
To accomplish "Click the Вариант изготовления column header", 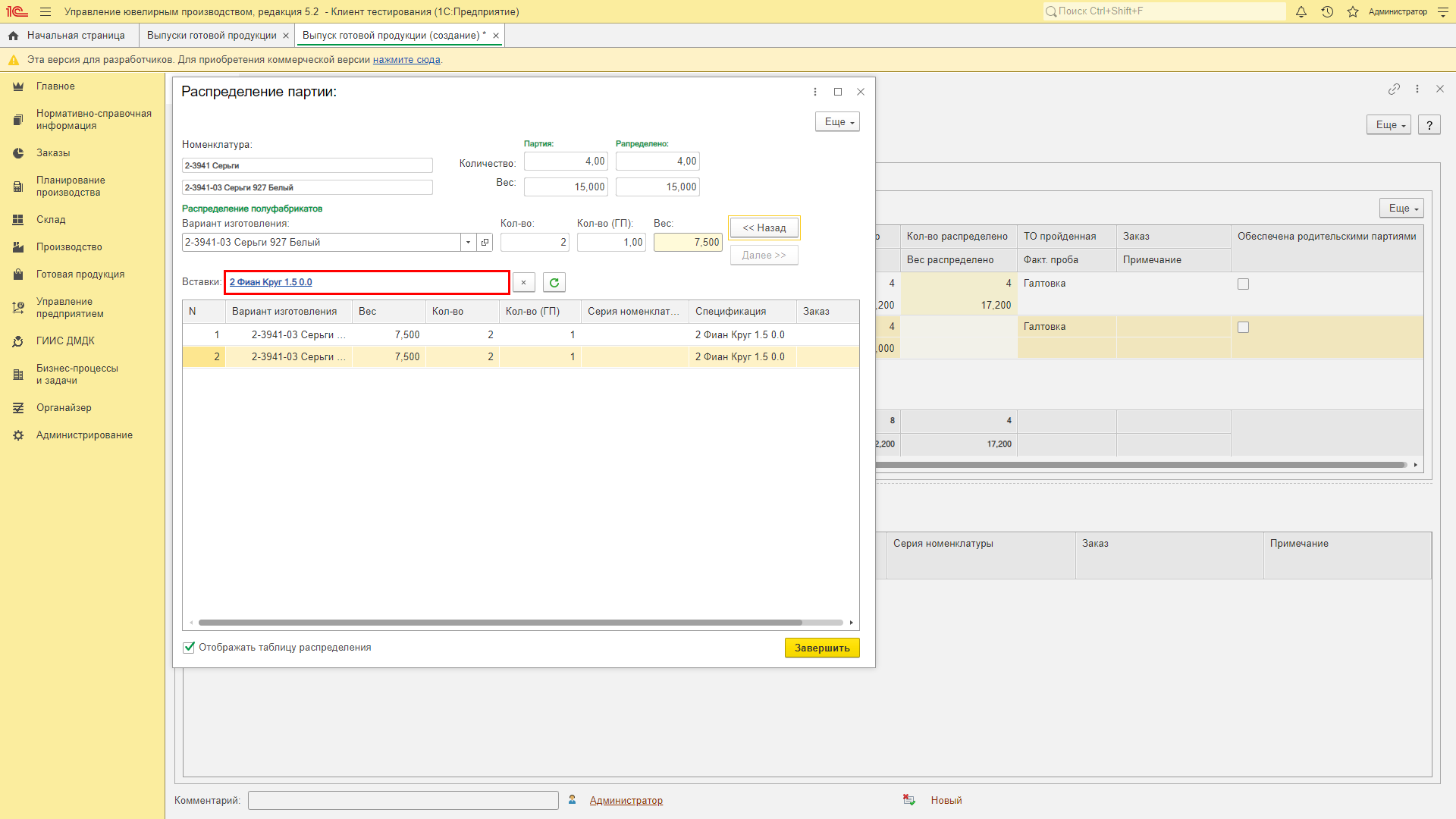I will pyautogui.click(x=289, y=312).
